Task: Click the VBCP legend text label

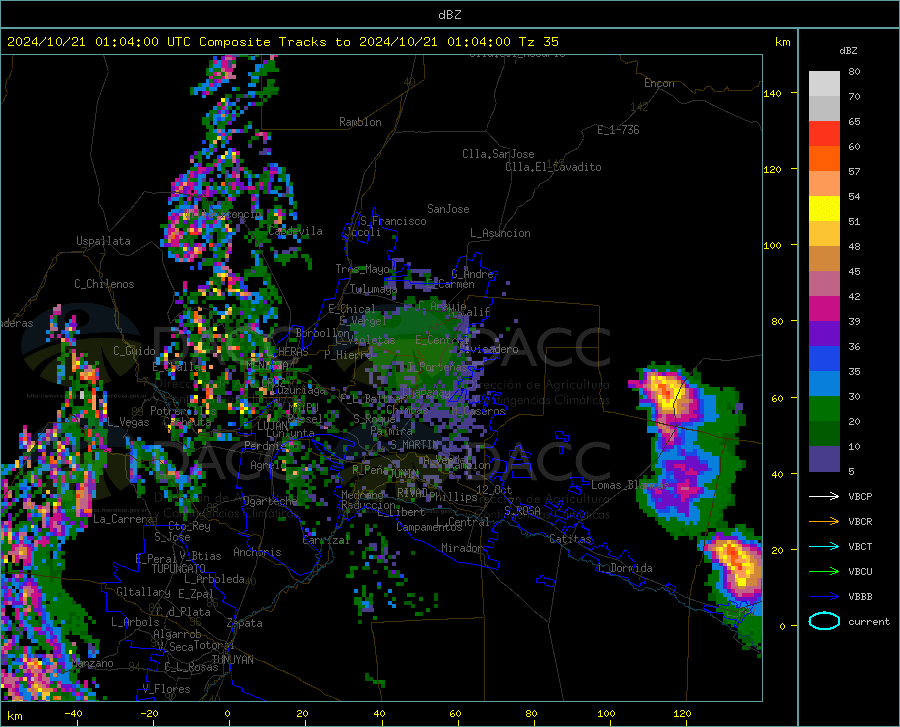Action: tap(860, 496)
